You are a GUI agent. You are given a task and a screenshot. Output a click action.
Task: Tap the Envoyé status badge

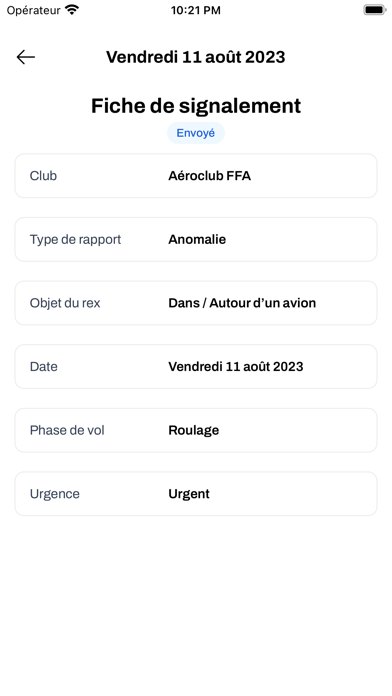(196, 133)
